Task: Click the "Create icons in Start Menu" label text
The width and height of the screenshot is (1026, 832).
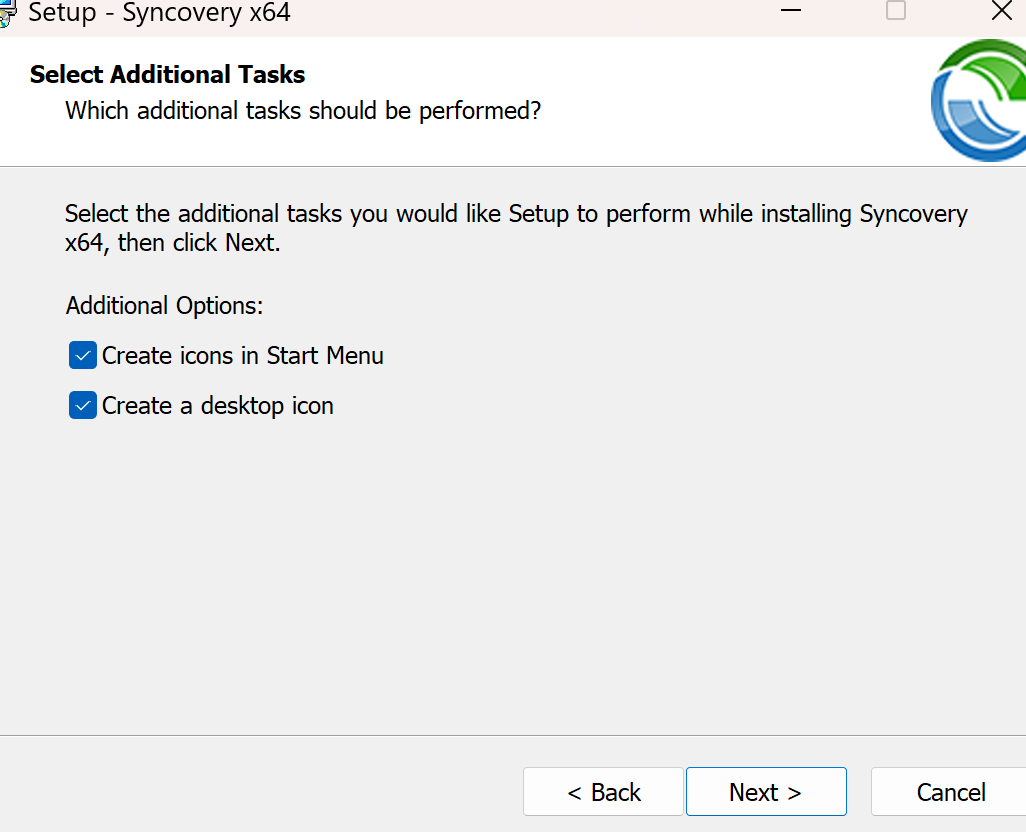Action: pos(243,355)
